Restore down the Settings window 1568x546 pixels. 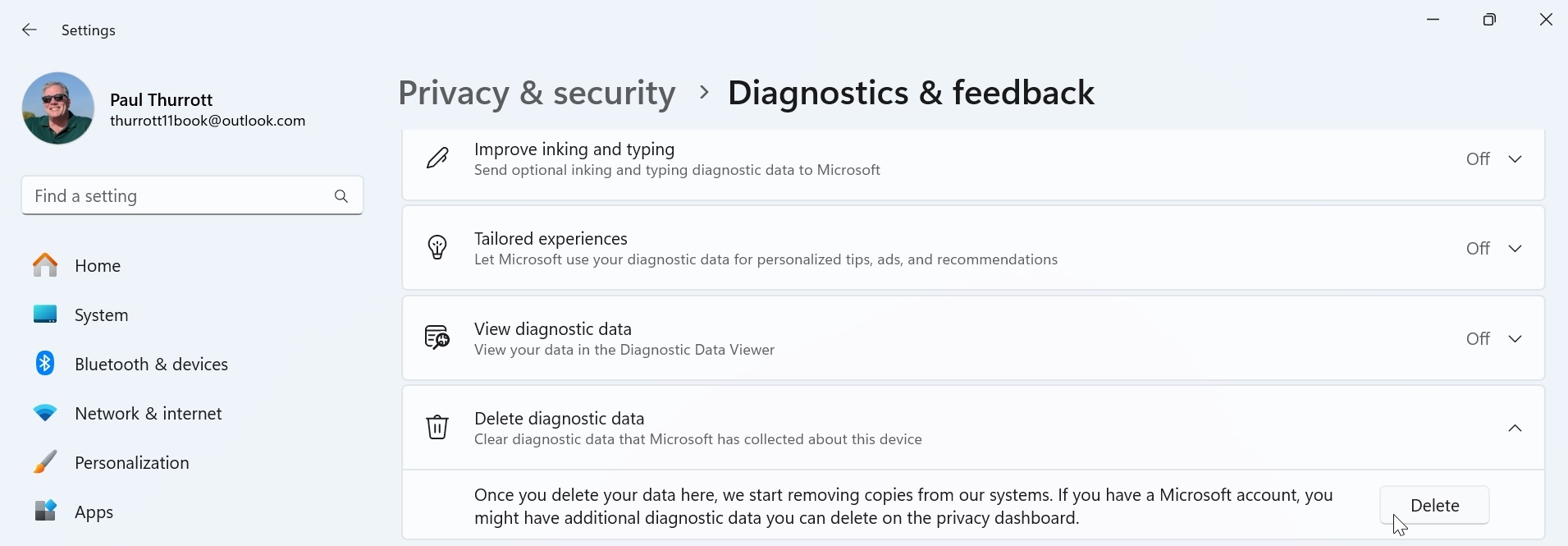[x=1489, y=20]
